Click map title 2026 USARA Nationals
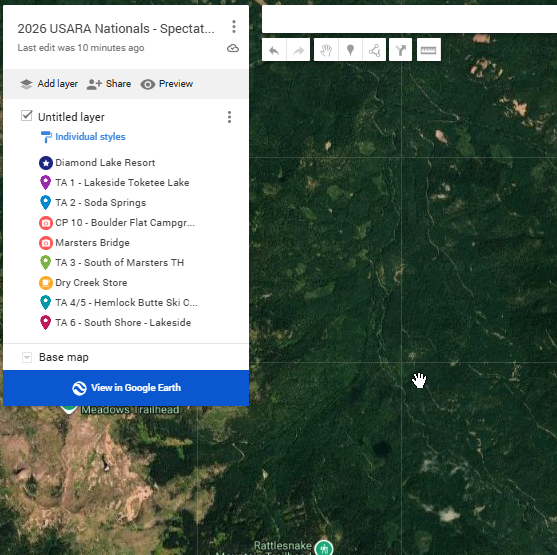Image resolution: width=557 pixels, height=555 pixels. (116, 29)
